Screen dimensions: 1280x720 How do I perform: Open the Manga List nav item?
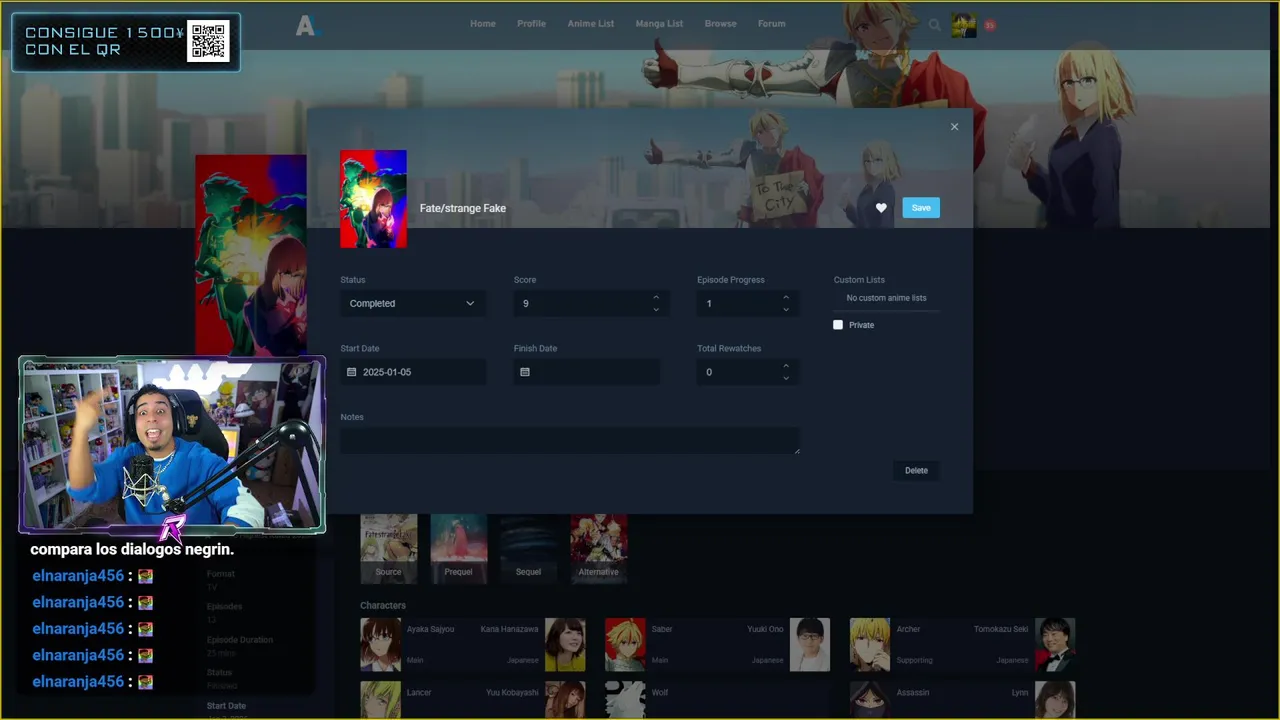click(659, 24)
